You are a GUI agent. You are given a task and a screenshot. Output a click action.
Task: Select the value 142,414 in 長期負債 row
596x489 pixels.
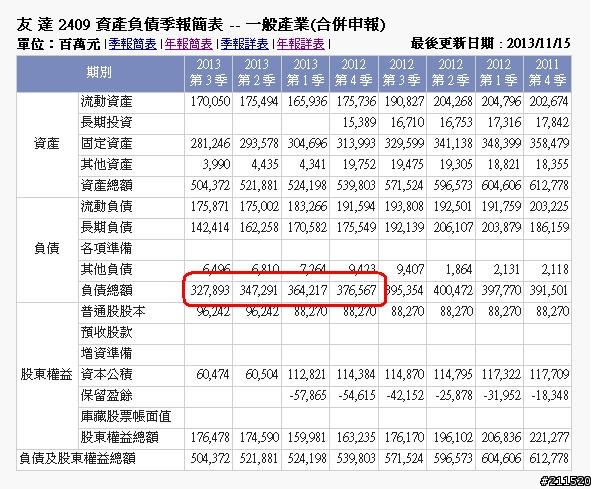point(210,228)
